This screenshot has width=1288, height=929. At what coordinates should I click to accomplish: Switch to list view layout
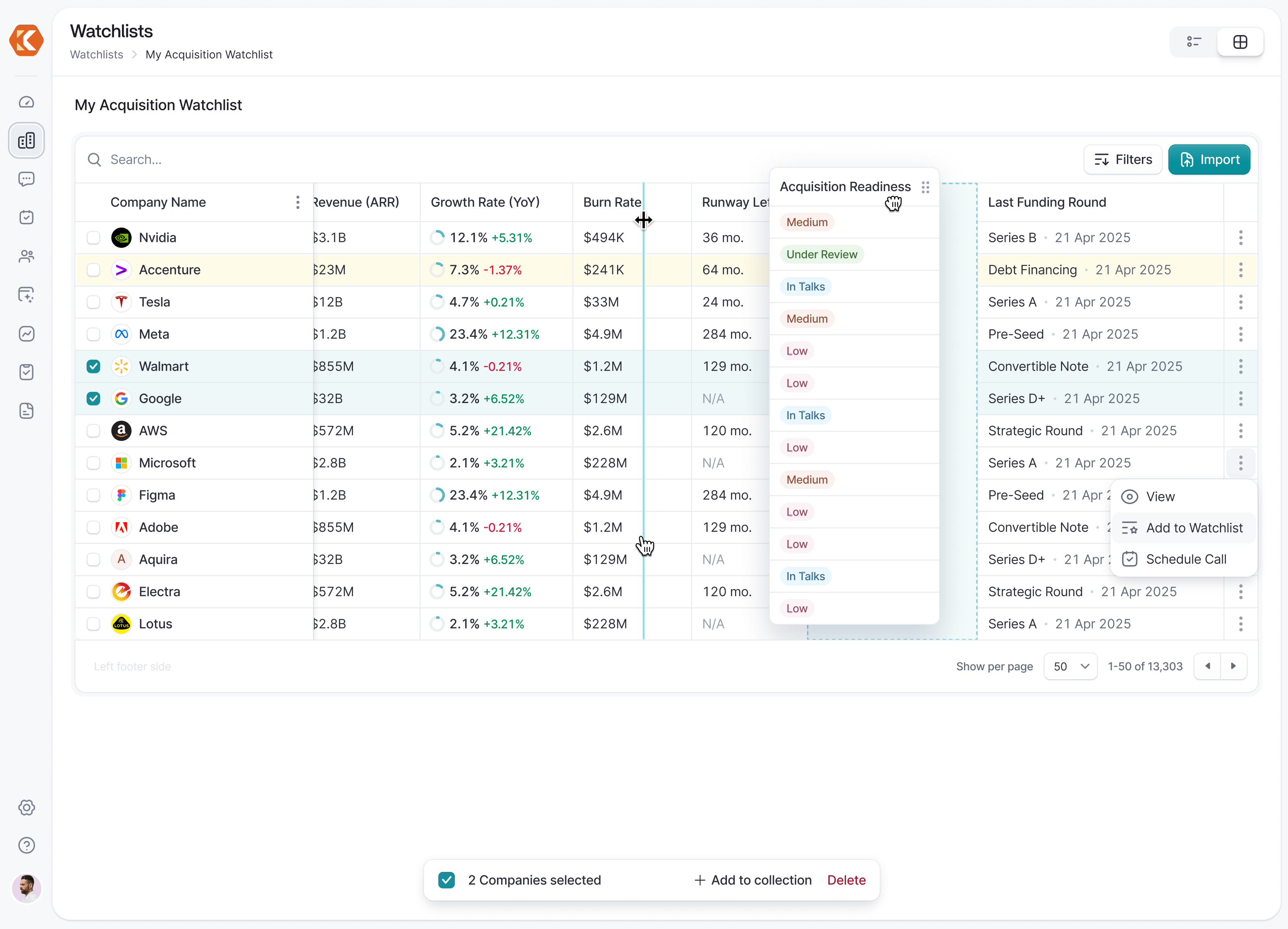(1194, 42)
